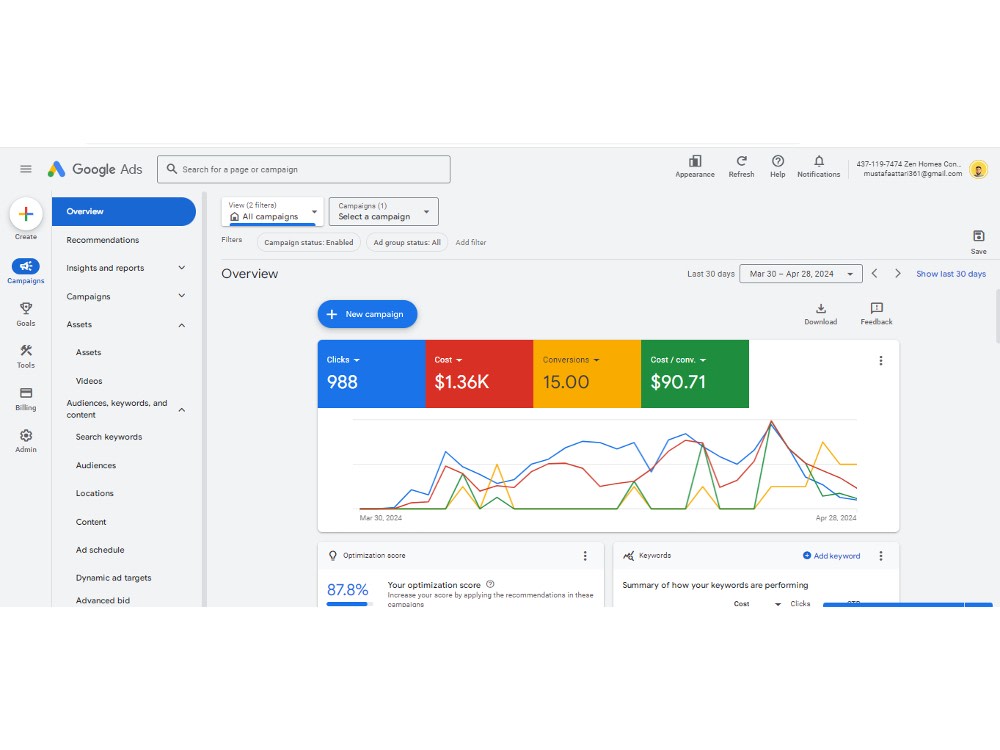Click Show last 30 days link
Screen dimensions: 1000x750
(951, 274)
